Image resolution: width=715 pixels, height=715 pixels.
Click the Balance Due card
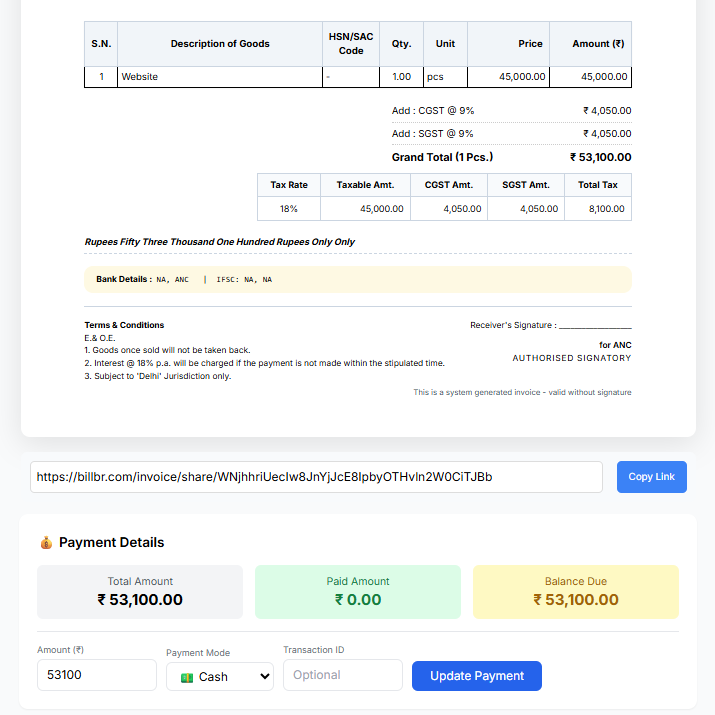pyautogui.click(x=575, y=591)
